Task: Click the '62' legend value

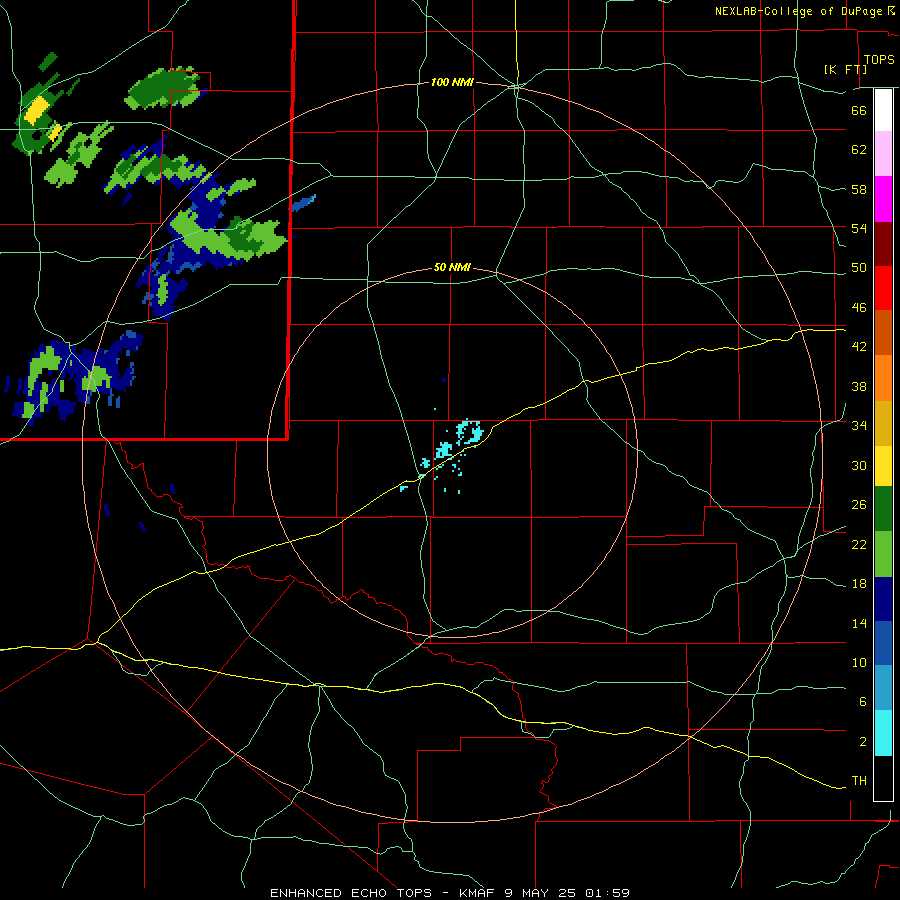Action: 859,150
